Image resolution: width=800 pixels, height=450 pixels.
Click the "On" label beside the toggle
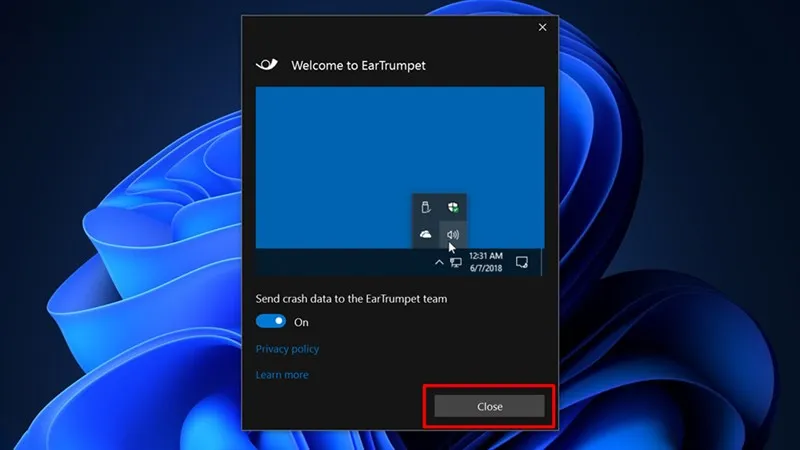click(301, 322)
